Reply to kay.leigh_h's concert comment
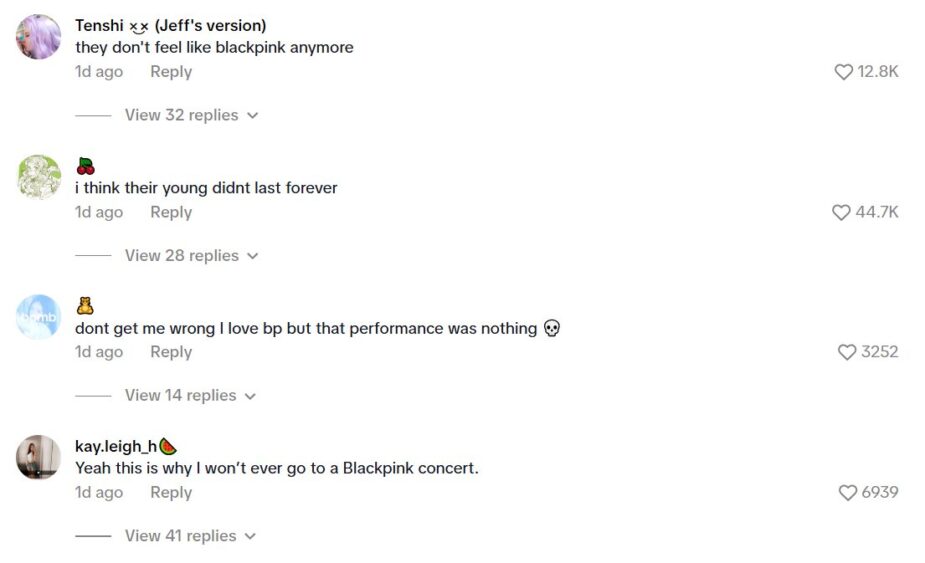 (x=171, y=492)
